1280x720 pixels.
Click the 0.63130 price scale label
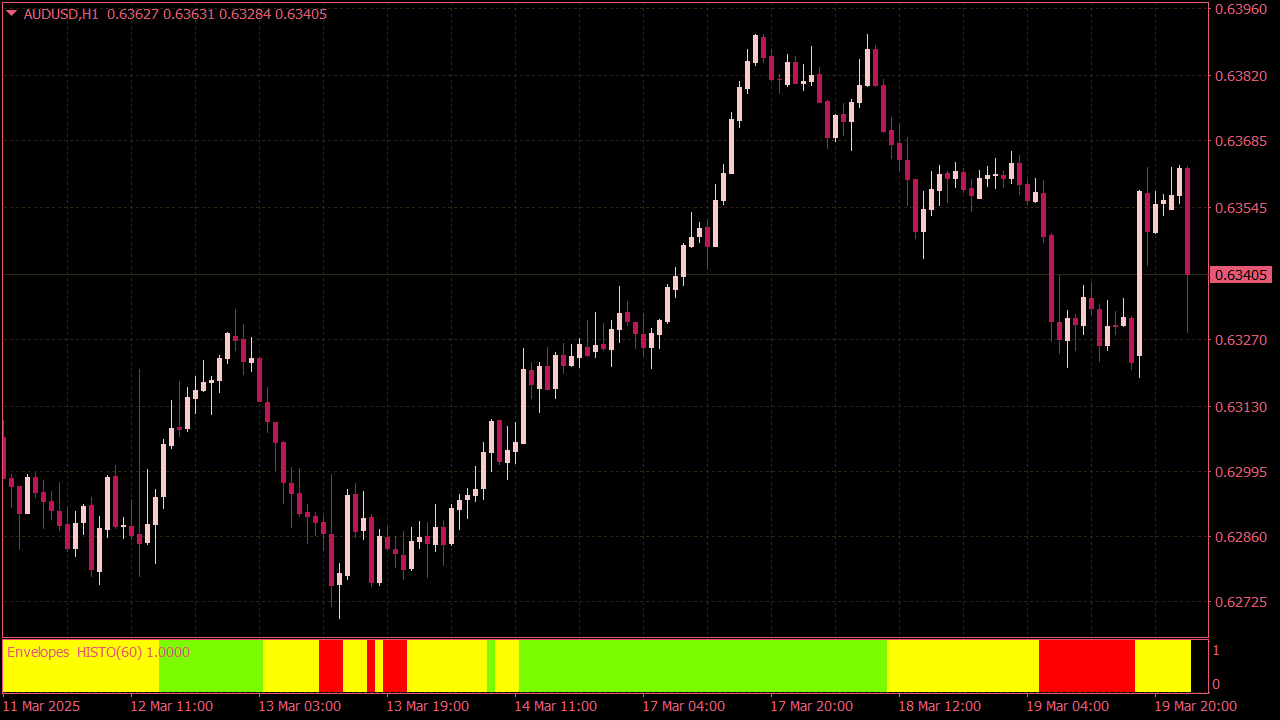click(1241, 407)
